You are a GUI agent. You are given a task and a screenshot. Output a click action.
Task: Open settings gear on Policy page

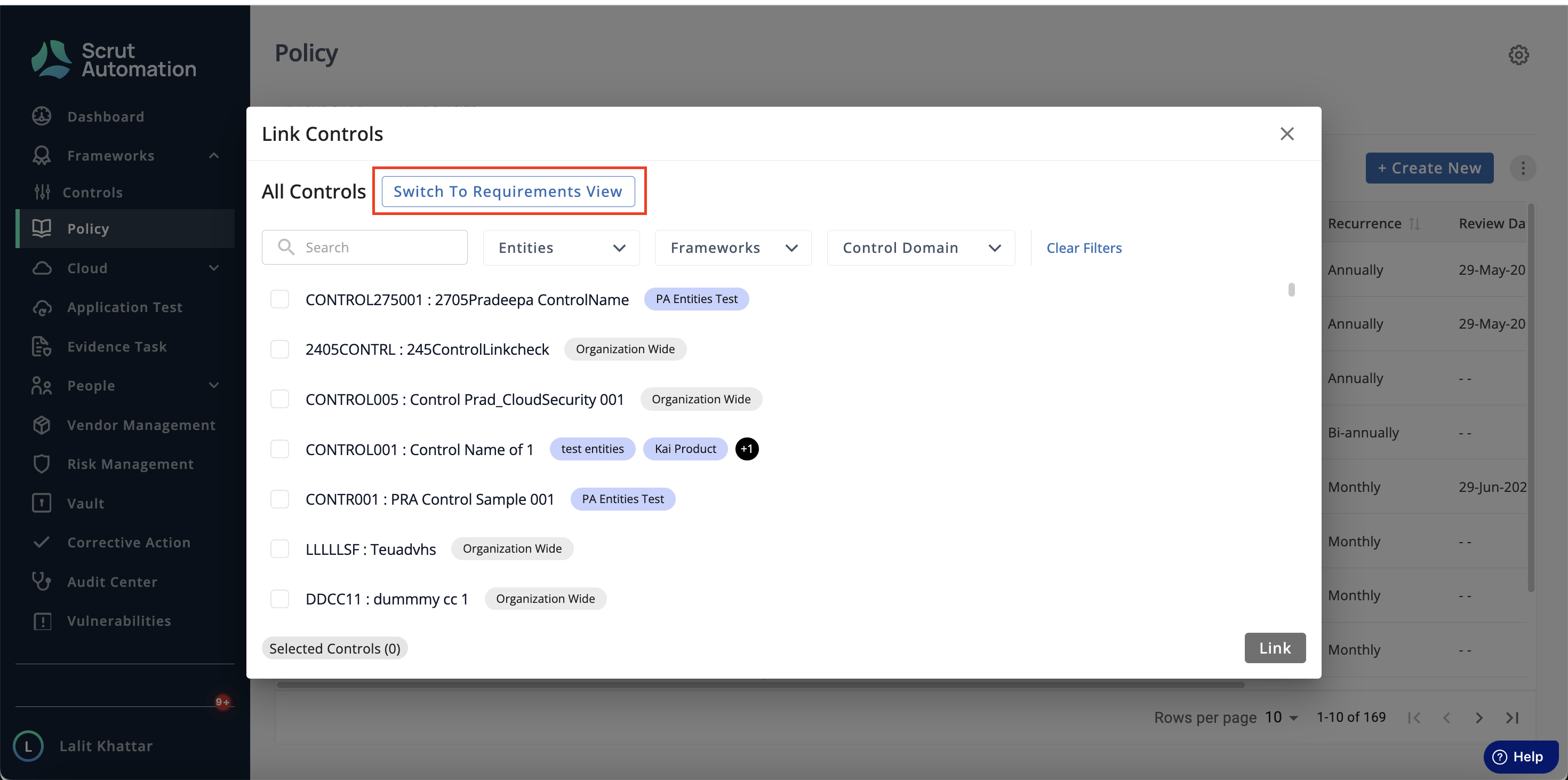tap(1519, 55)
